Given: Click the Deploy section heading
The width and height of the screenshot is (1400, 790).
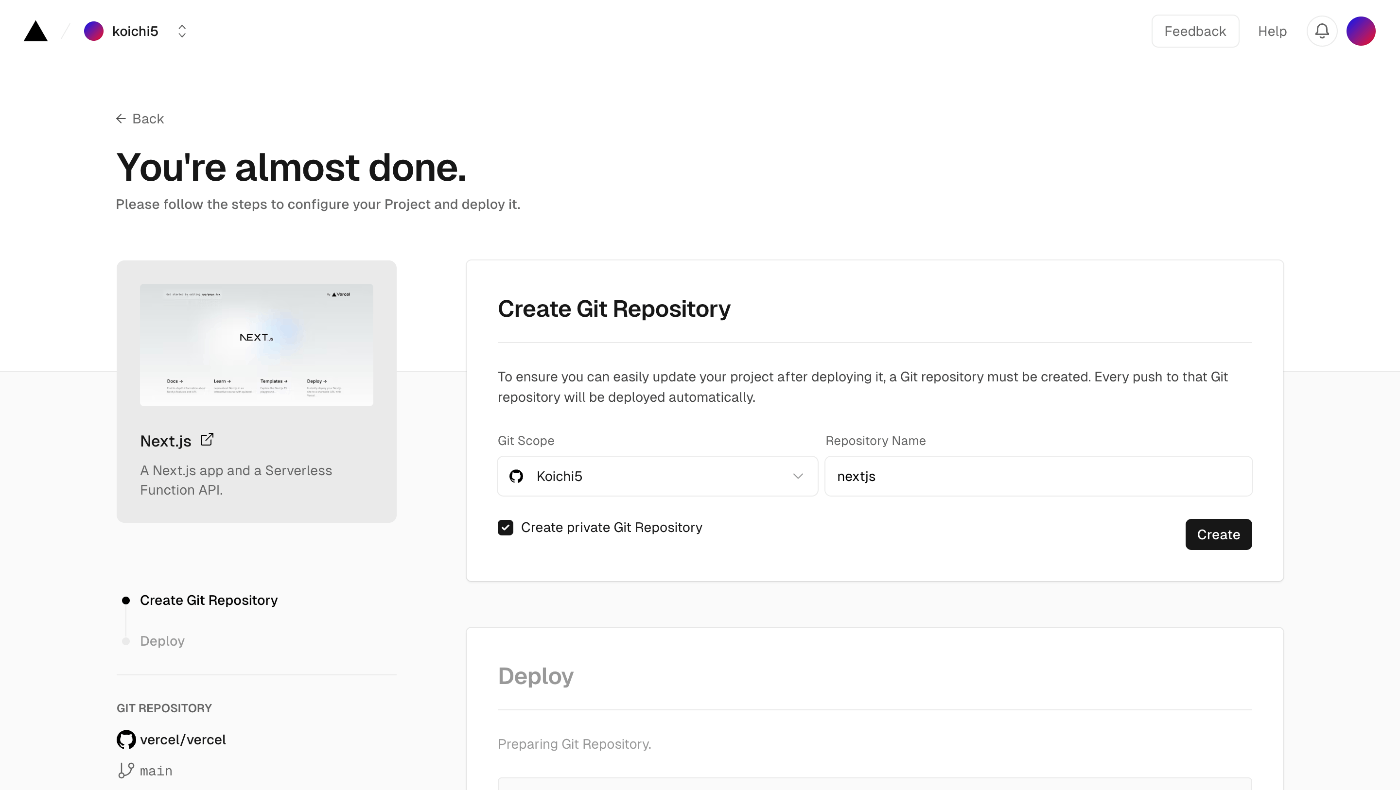Looking at the screenshot, I should click(536, 676).
